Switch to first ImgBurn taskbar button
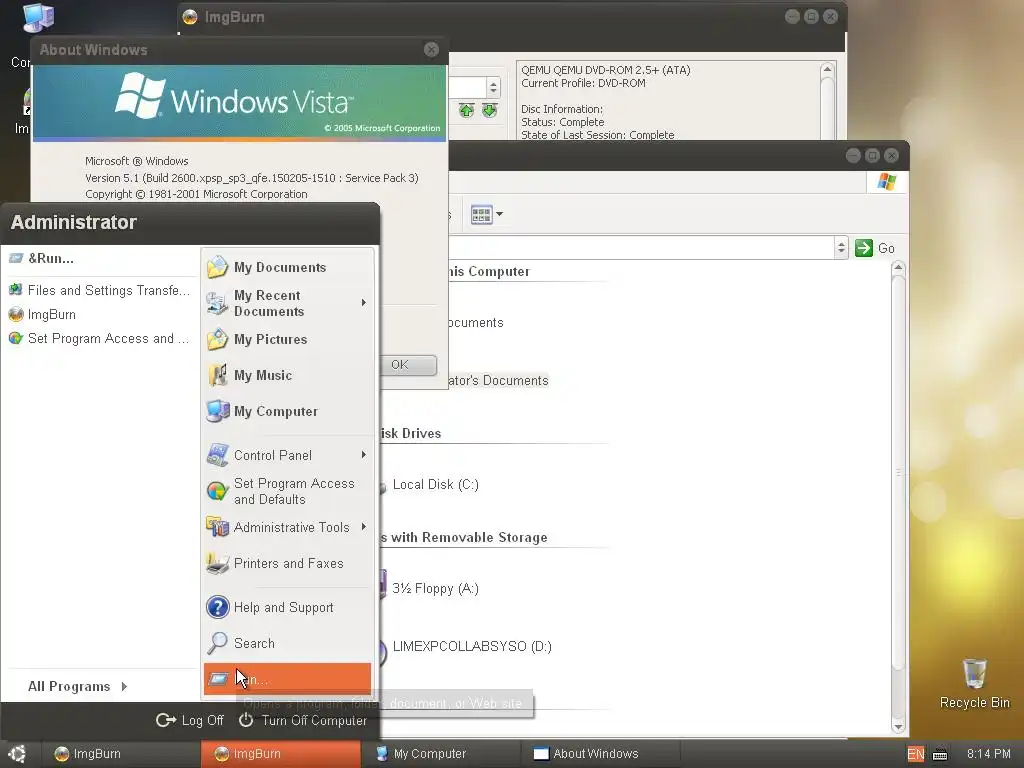Screen dimensions: 1024x768 120,754
